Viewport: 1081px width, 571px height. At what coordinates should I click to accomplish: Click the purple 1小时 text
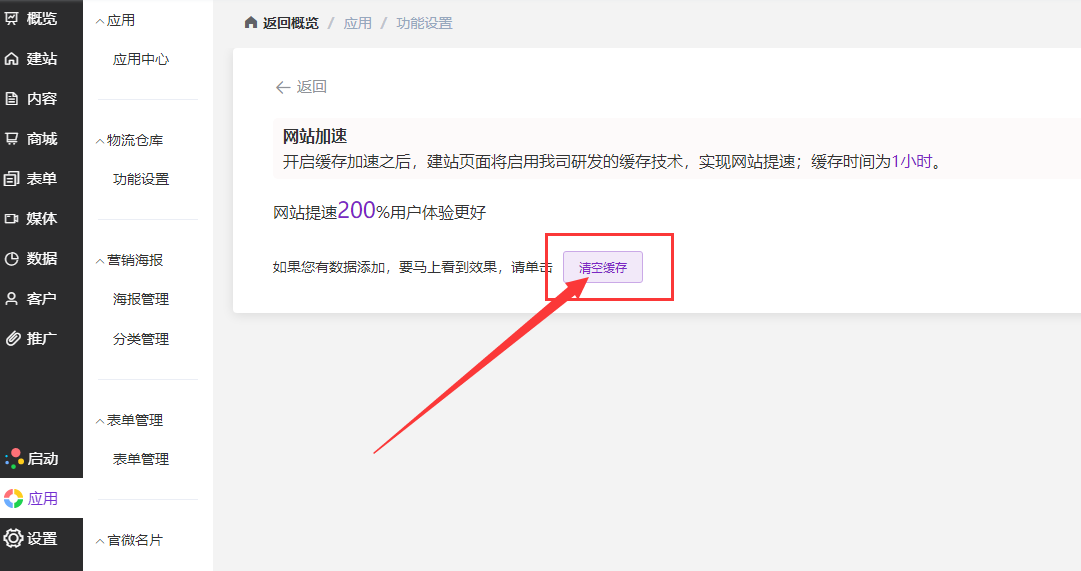[x=911, y=161]
